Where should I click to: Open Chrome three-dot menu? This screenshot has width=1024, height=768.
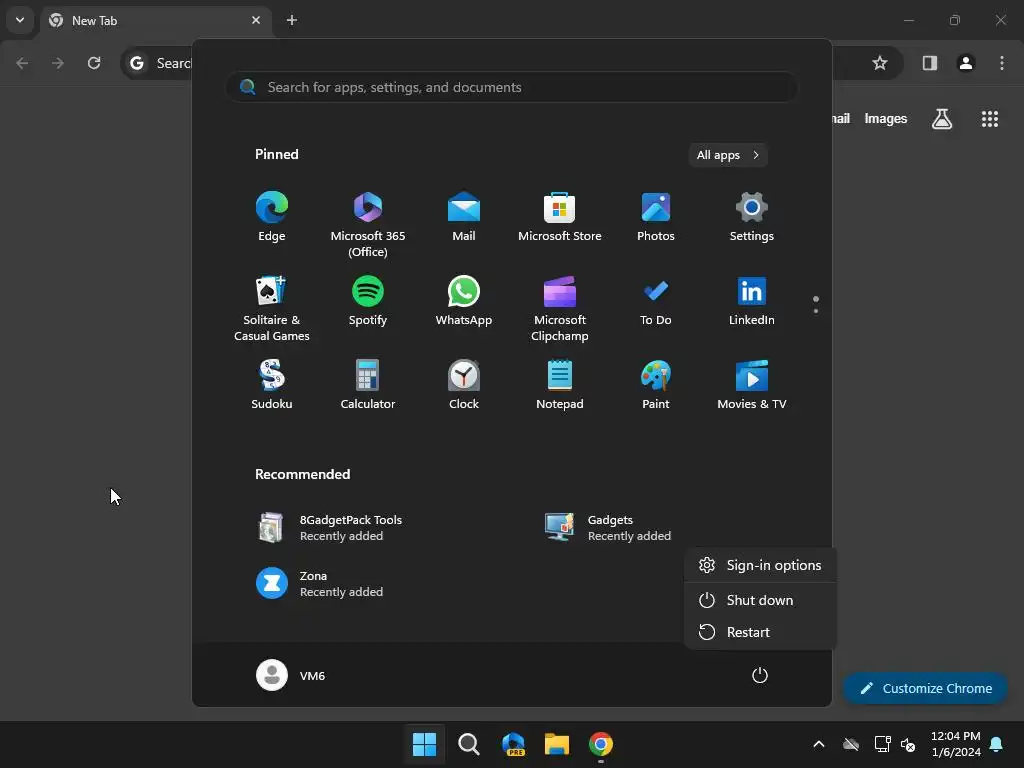coord(1002,63)
